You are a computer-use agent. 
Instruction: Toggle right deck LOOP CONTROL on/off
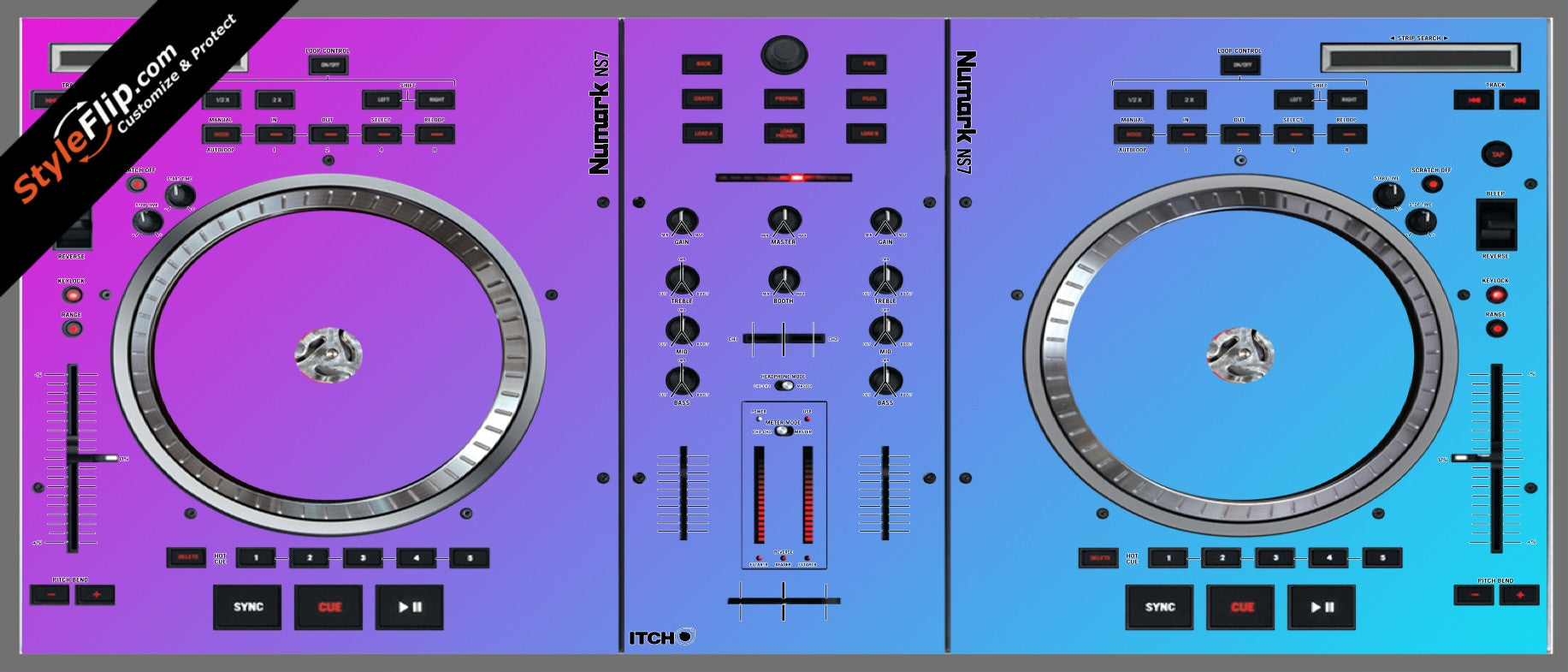tap(1240, 65)
